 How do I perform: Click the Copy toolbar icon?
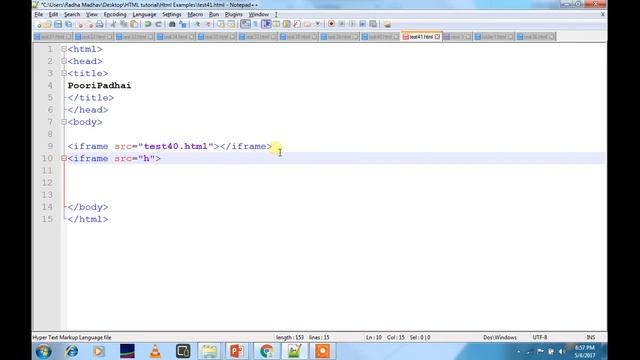pos(123,24)
